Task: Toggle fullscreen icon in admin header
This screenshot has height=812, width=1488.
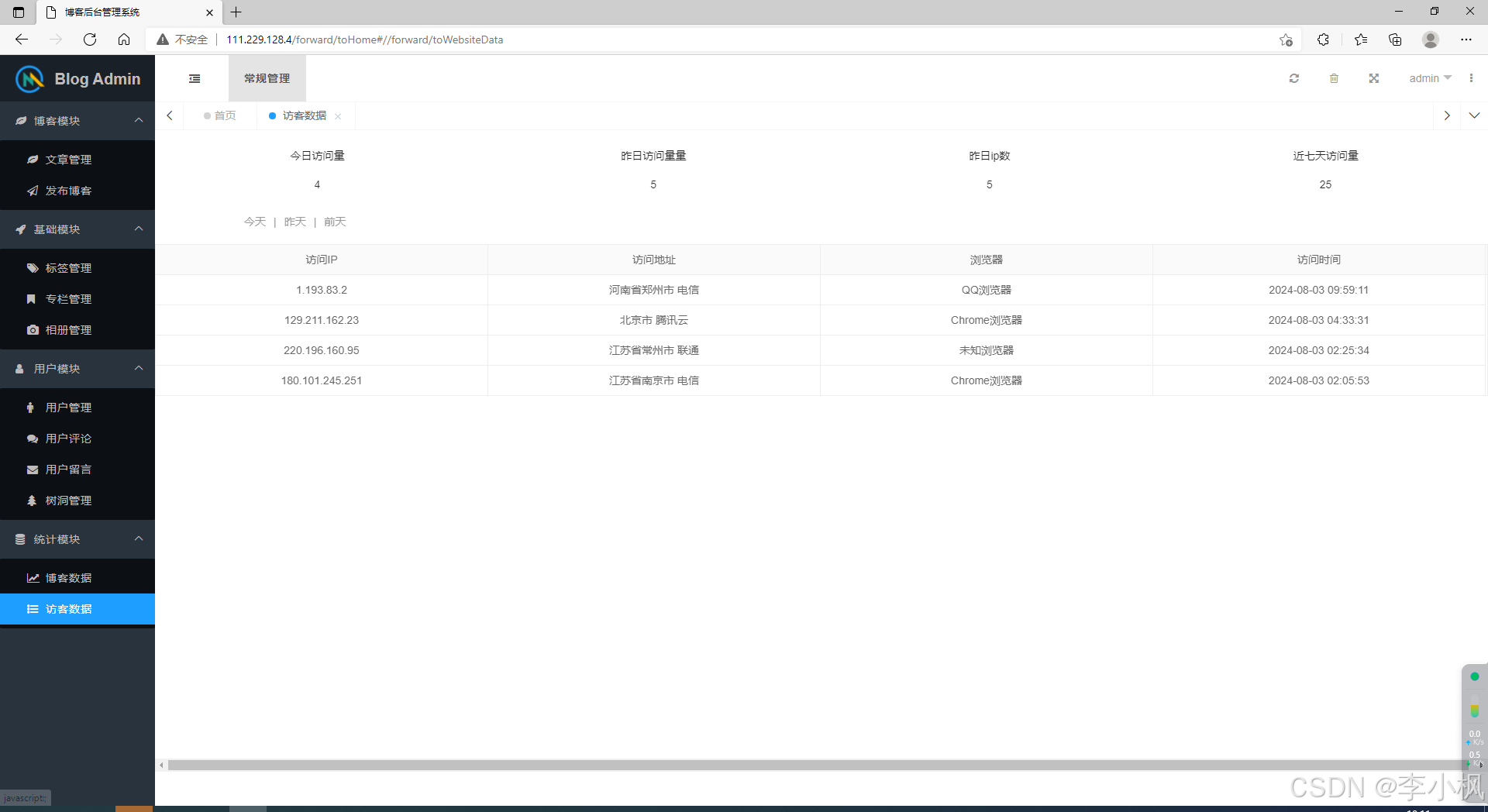Action: point(1374,78)
